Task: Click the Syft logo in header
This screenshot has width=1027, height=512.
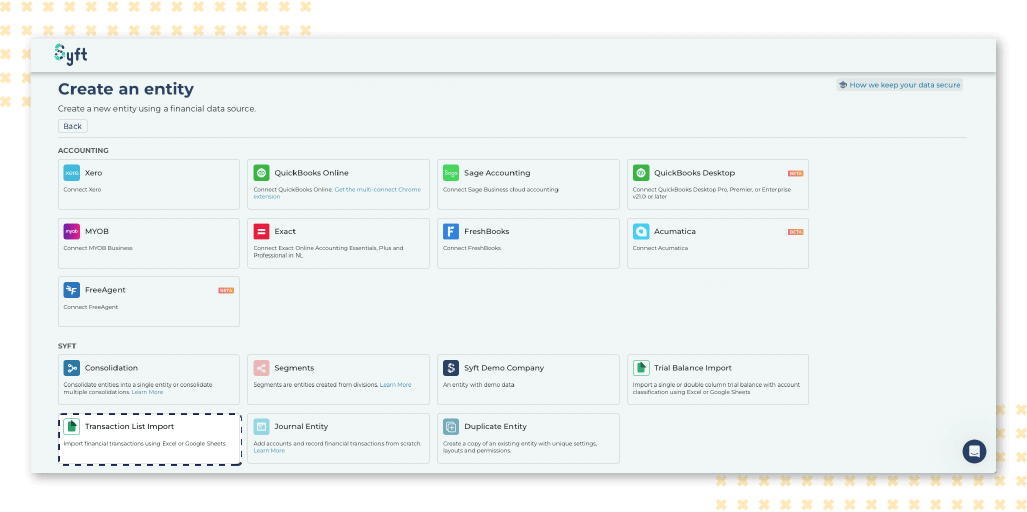Action: (x=71, y=54)
